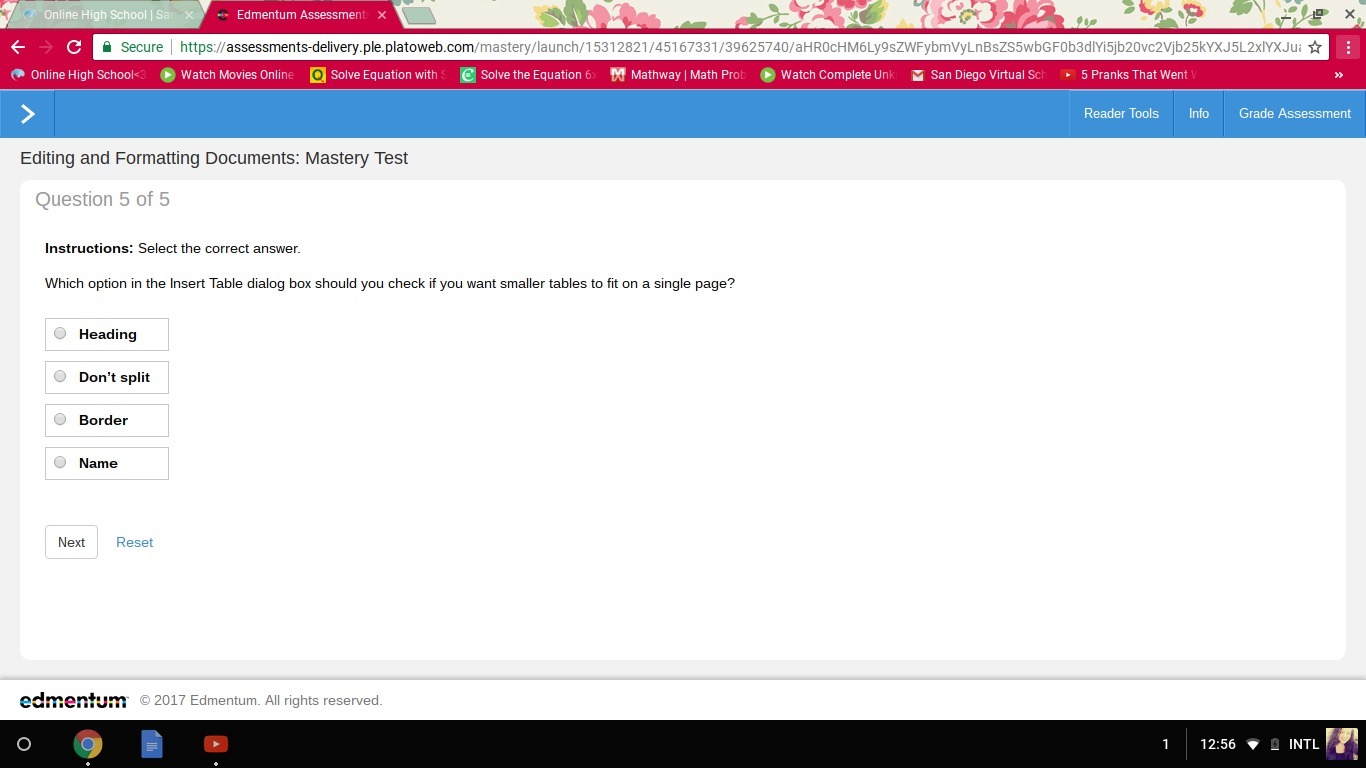
Task: Click the Edmentum logo in the footer
Action: [x=74, y=700]
